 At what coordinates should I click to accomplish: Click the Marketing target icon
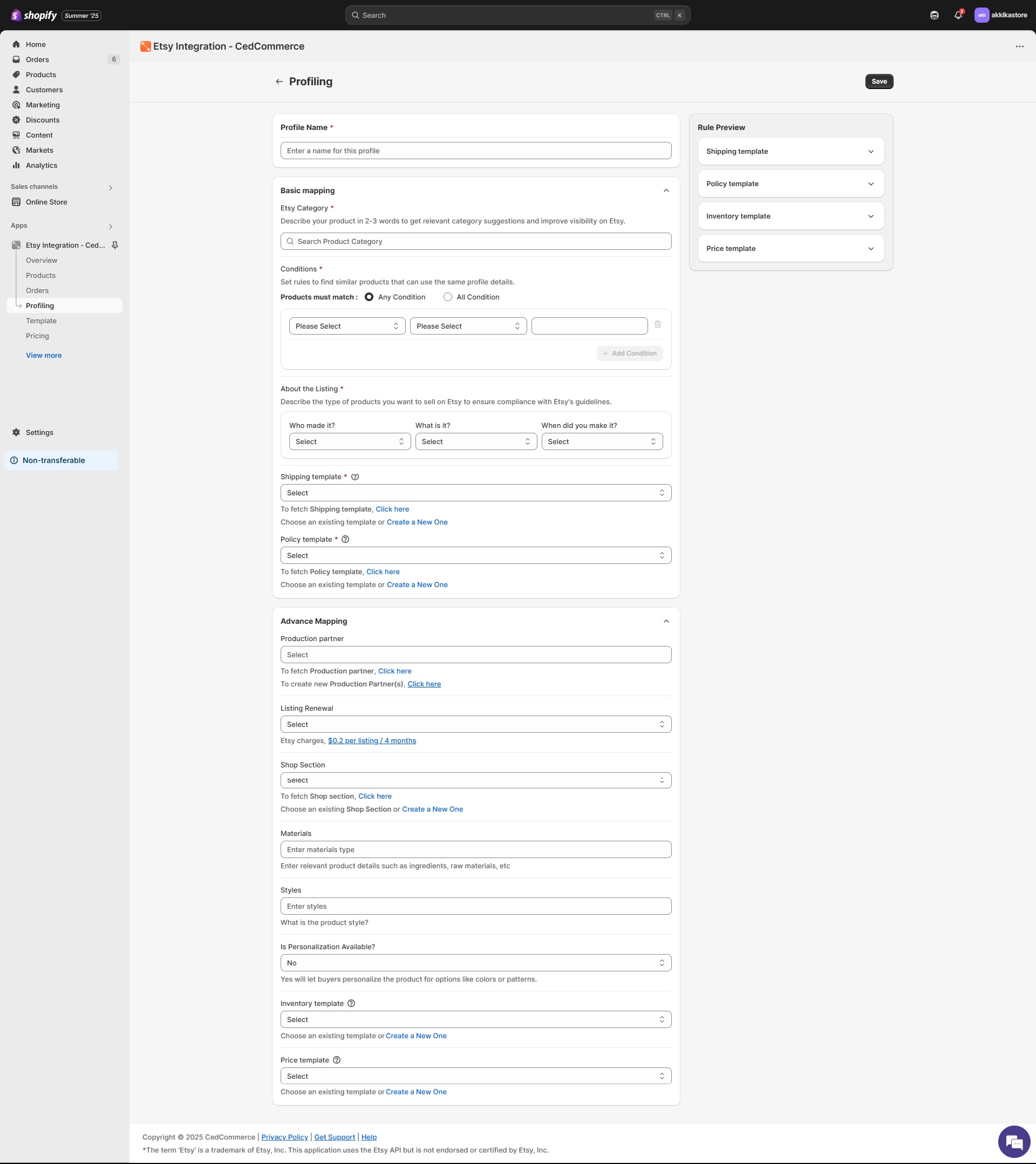(17, 105)
